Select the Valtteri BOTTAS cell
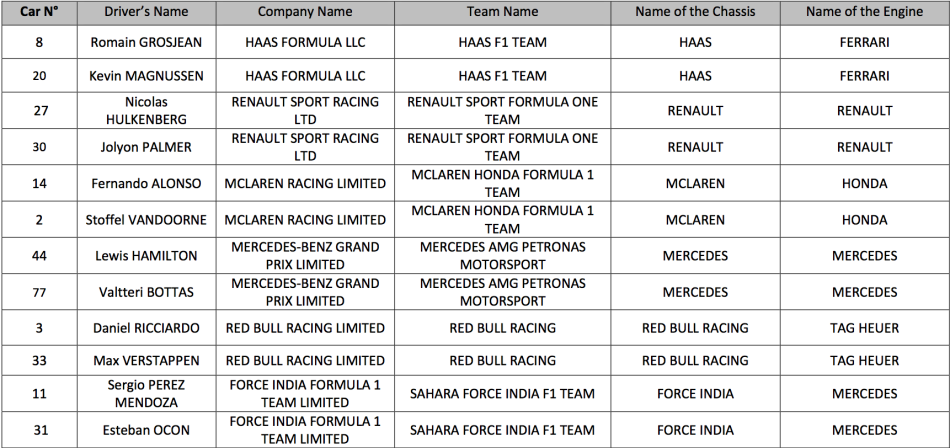Screen dimensions: 950x448 click(146, 292)
